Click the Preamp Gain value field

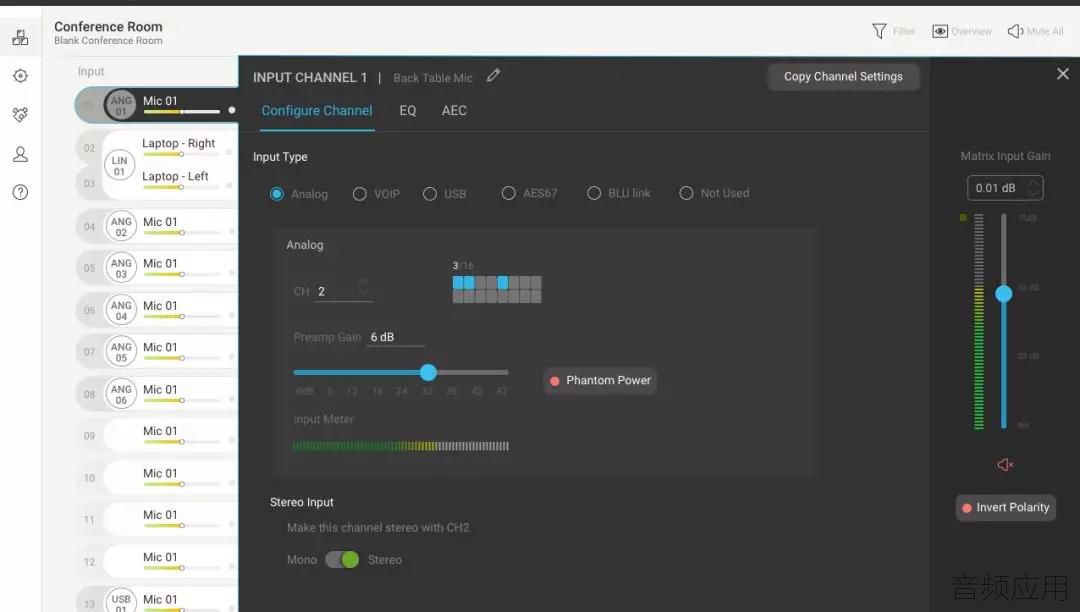pos(395,337)
